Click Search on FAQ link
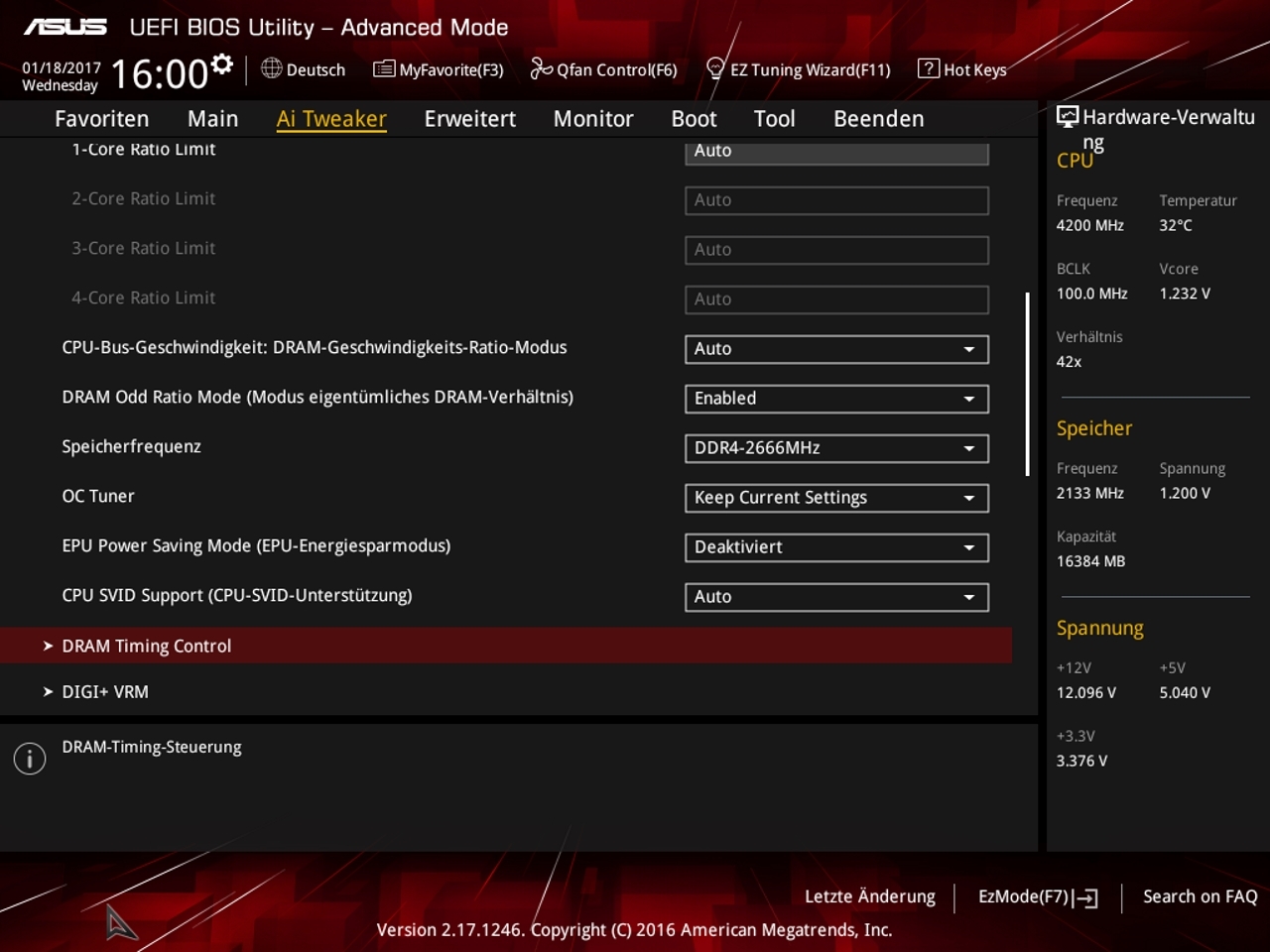1270x952 pixels. pyautogui.click(x=1201, y=896)
